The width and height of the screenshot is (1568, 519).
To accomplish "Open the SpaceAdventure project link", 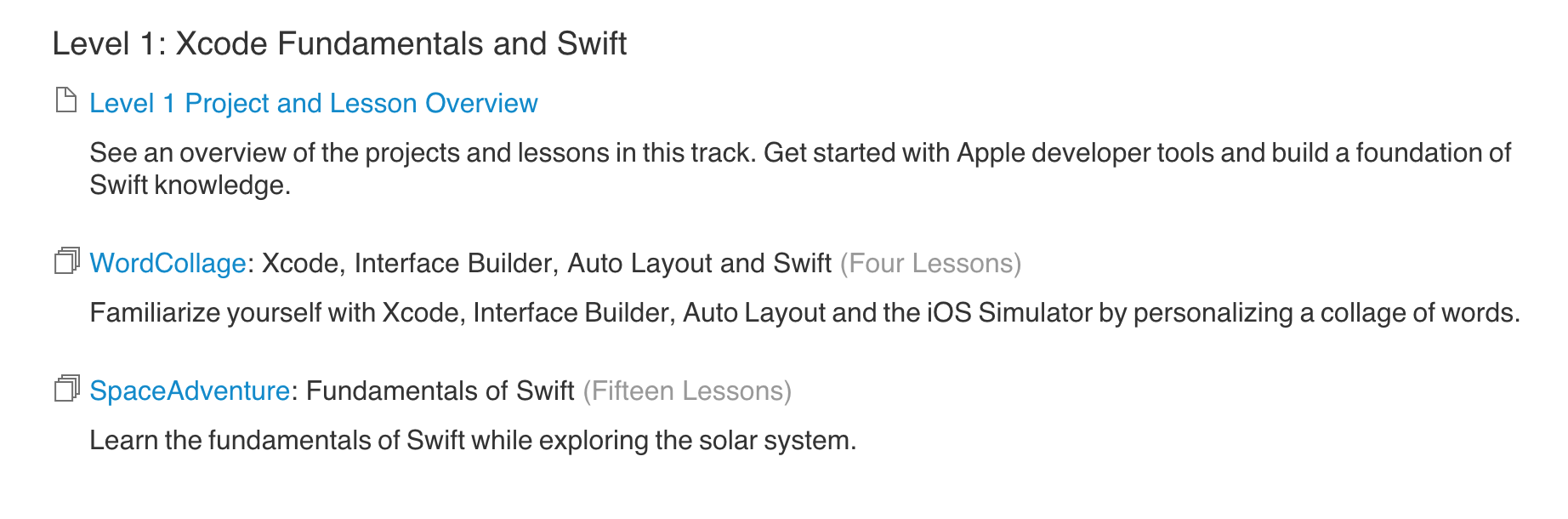I will (x=189, y=392).
